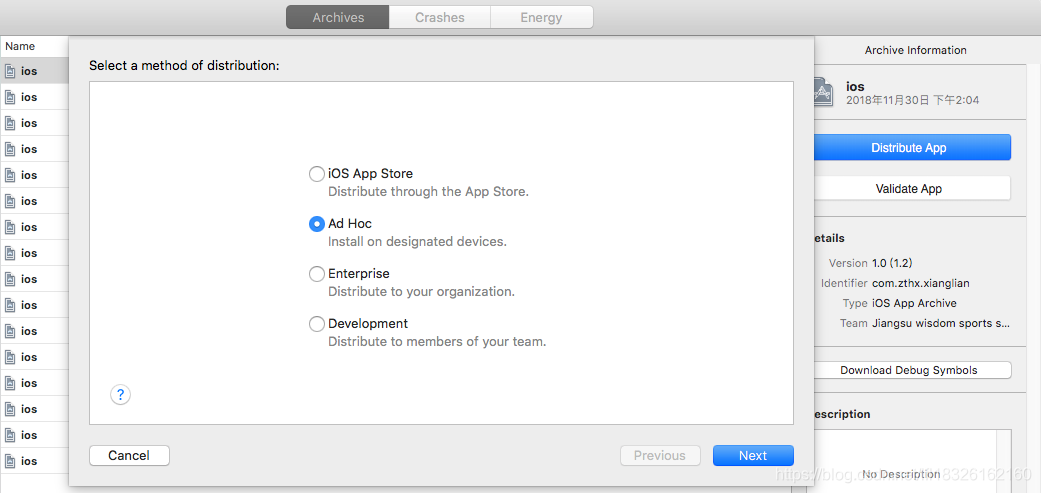This screenshot has height=493, width=1041.
Task: Open the Energy tab
Action: [541, 18]
